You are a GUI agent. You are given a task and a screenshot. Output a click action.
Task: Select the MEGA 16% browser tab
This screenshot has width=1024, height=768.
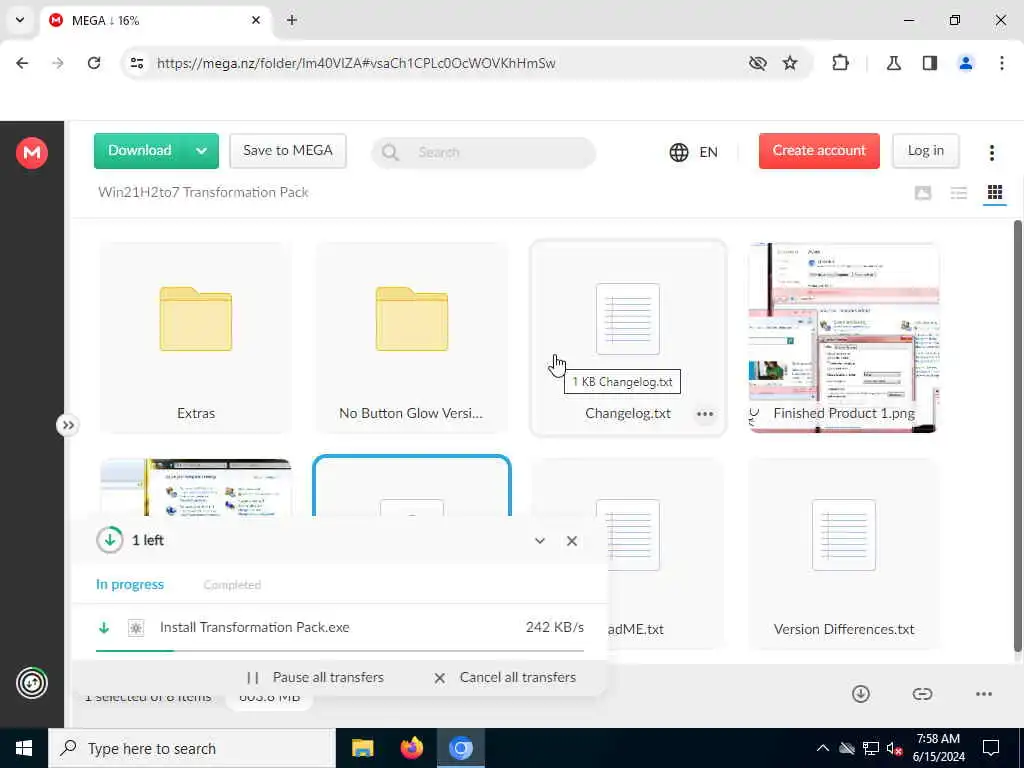coord(155,20)
